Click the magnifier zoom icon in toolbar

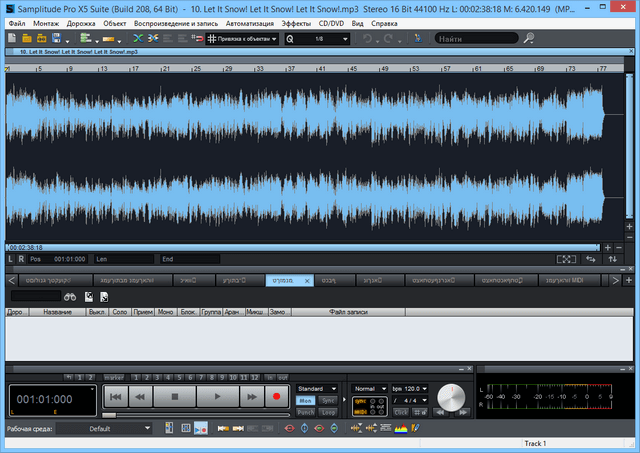point(291,39)
